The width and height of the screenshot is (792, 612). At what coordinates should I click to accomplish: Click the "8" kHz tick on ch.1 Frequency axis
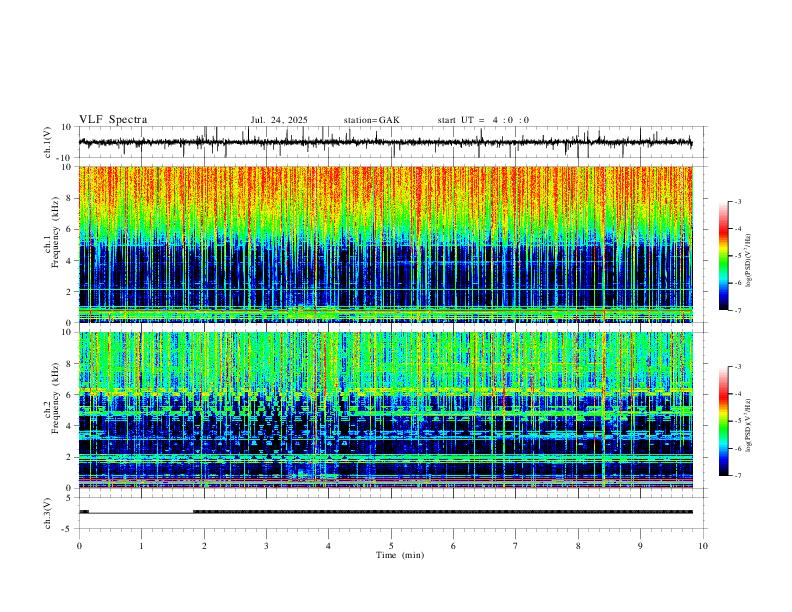click(x=71, y=198)
